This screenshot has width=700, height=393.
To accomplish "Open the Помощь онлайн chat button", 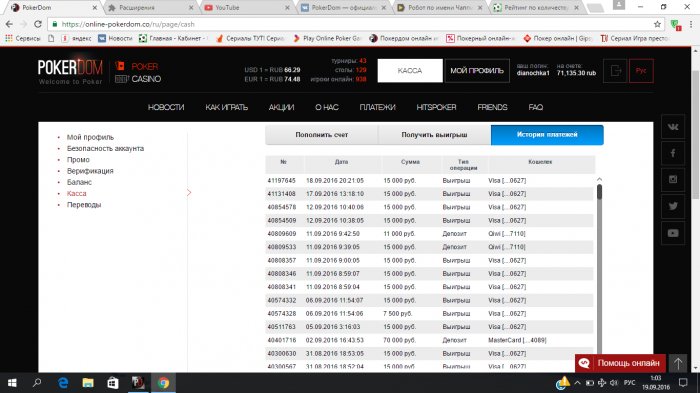I will (x=621, y=364).
